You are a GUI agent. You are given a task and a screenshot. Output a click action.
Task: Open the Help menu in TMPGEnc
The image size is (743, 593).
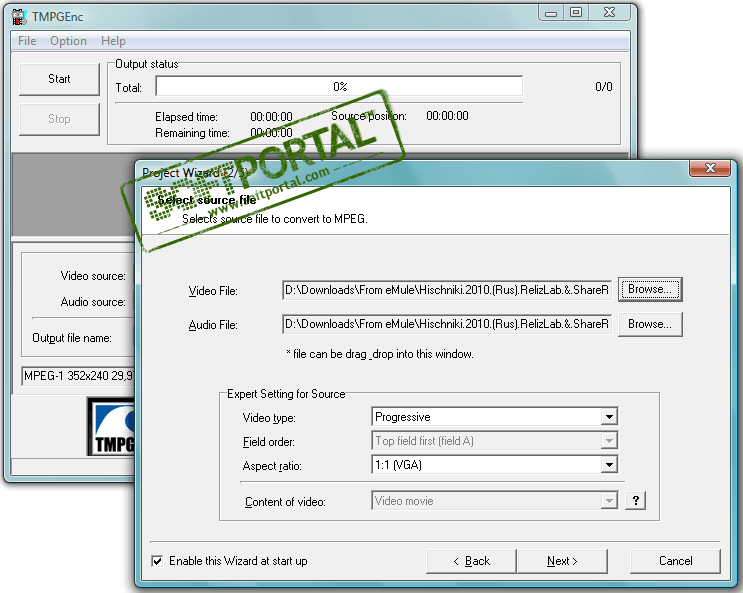tap(113, 41)
